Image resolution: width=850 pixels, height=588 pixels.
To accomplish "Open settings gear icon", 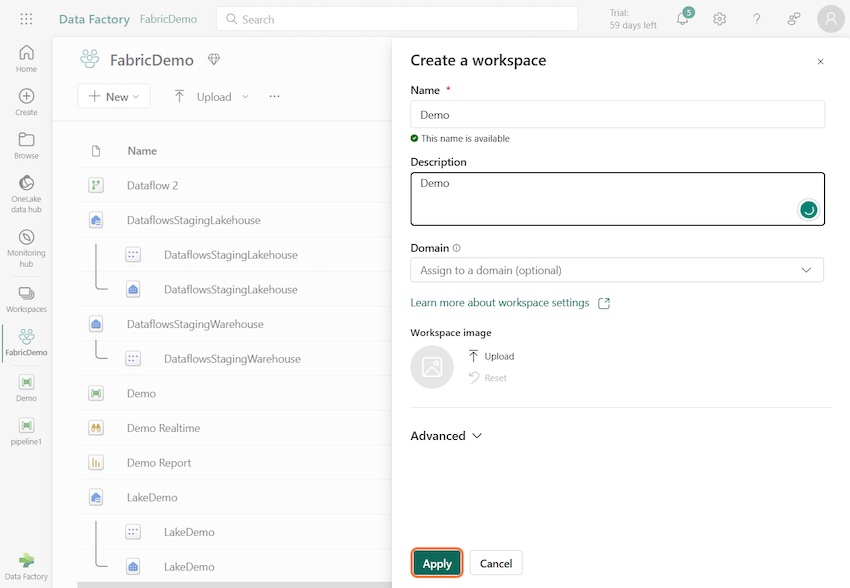I will pyautogui.click(x=719, y=19).
